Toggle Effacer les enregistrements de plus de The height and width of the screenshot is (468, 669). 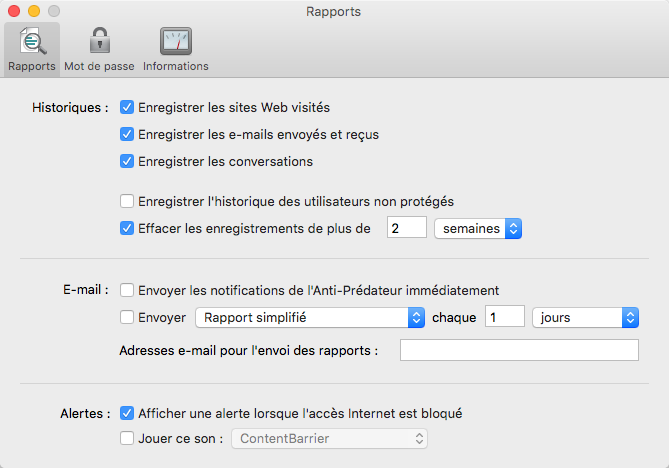coord(127,228)
